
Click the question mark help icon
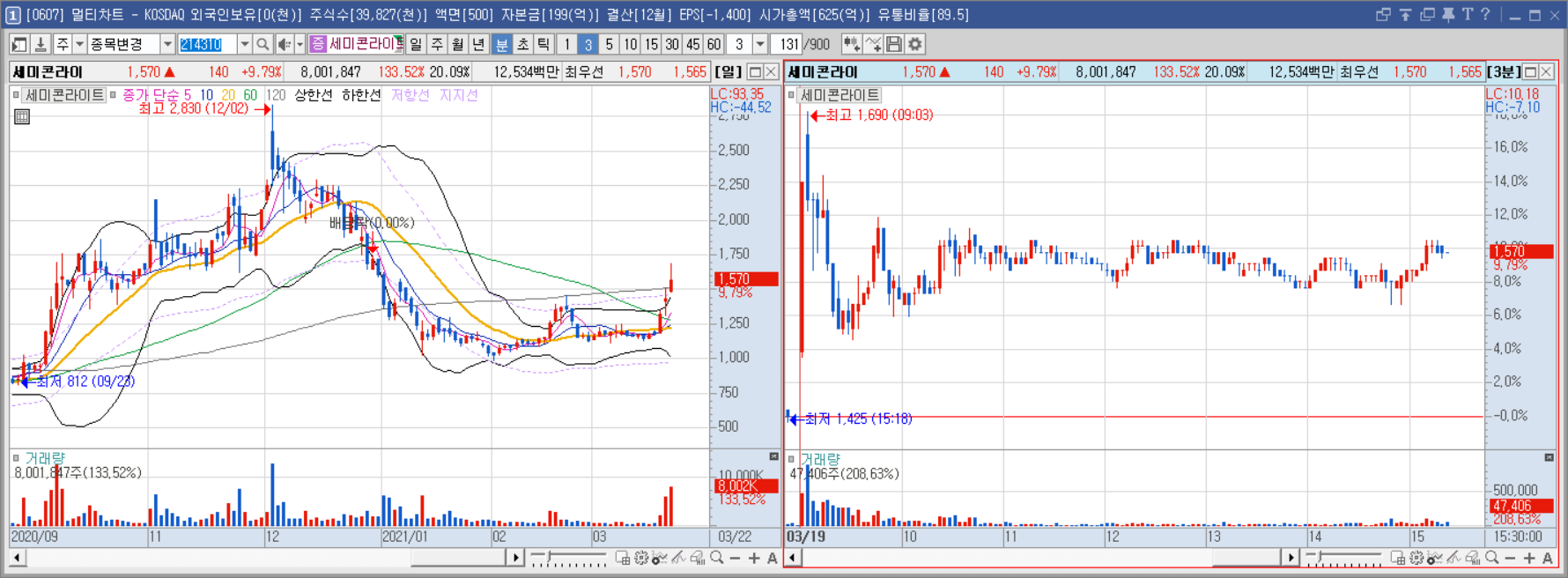[x=1485, y=14]
